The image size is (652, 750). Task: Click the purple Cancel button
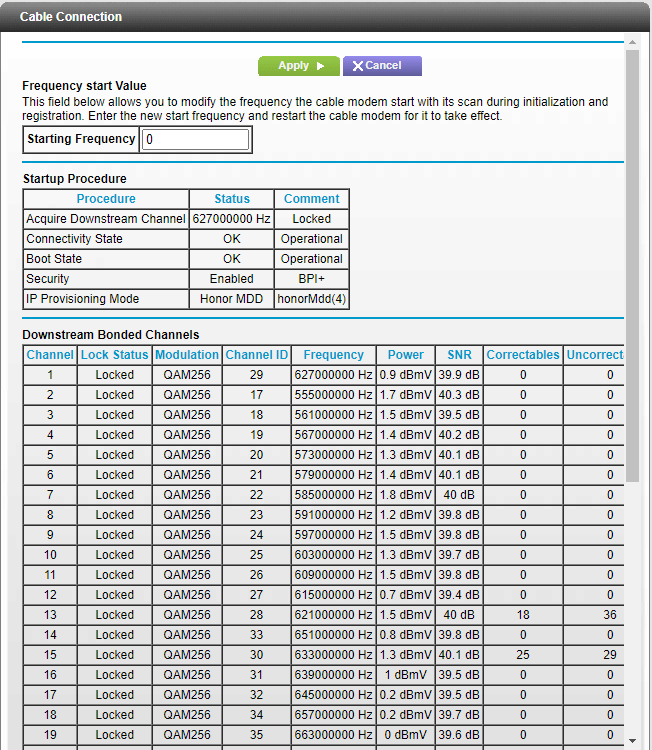tap(381, 66)
